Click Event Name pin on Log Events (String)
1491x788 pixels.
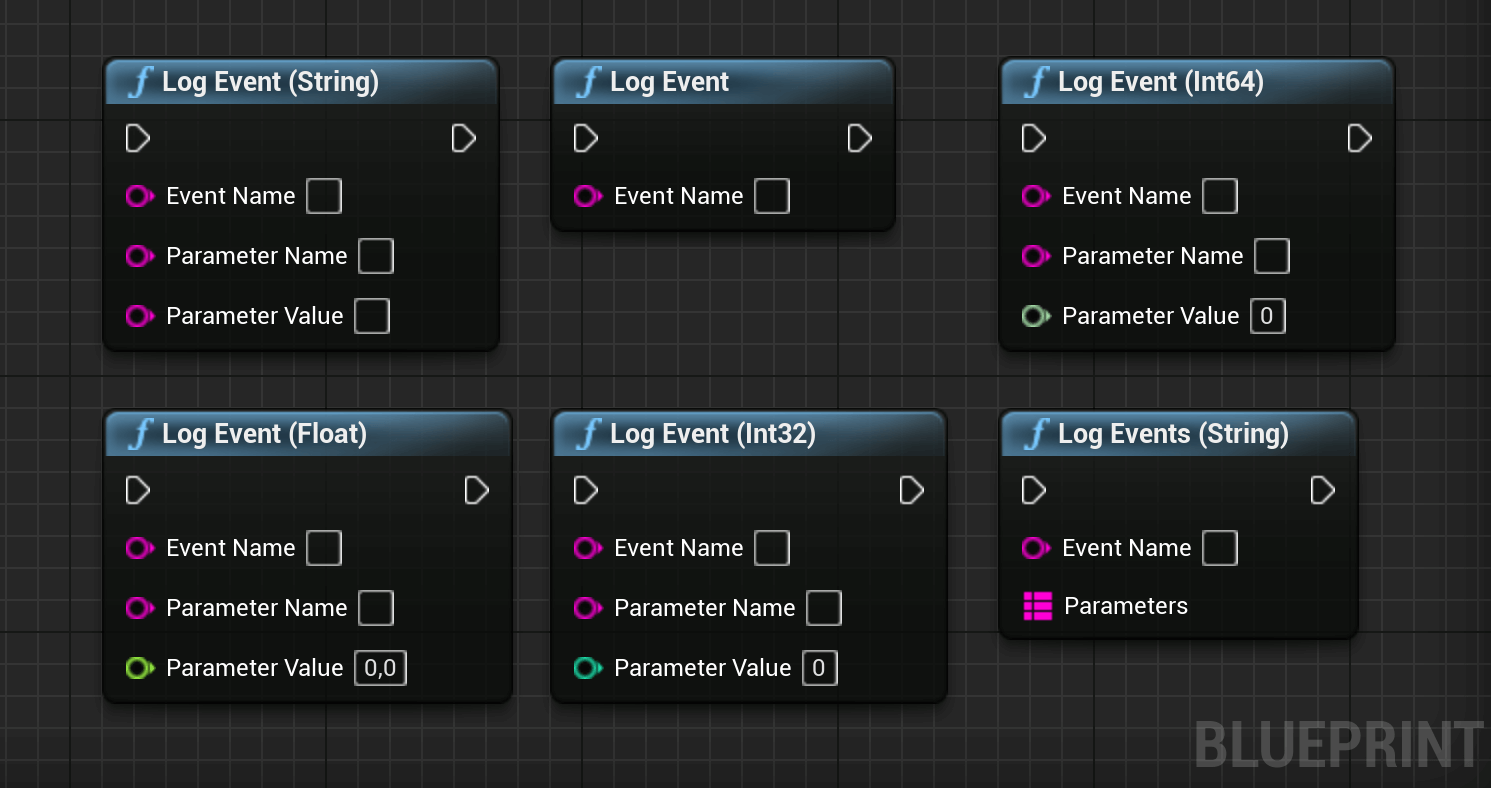click(1036, 548)
